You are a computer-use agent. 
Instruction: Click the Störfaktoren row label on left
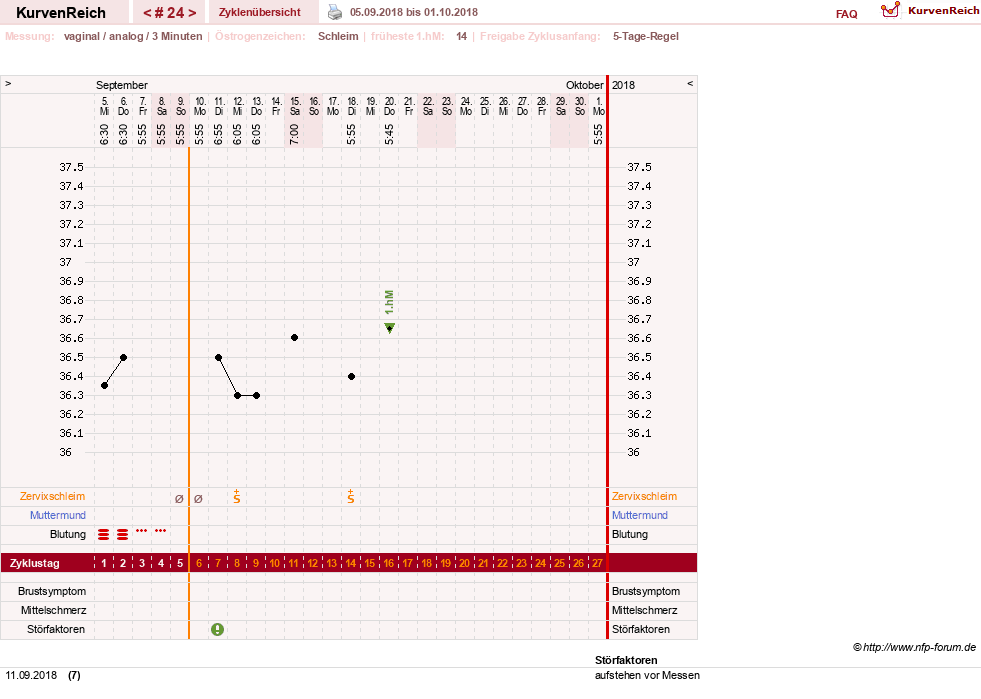[56, 629]
